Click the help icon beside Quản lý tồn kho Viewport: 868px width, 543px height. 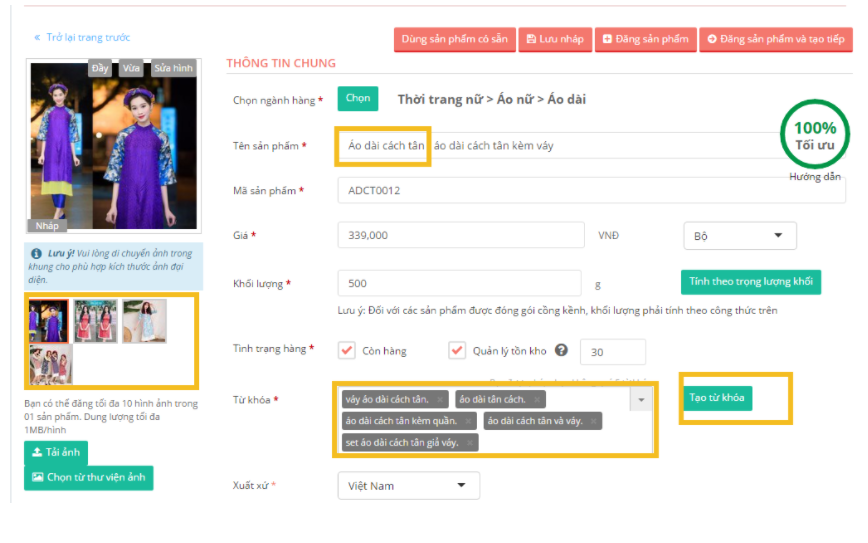point(561,351)
